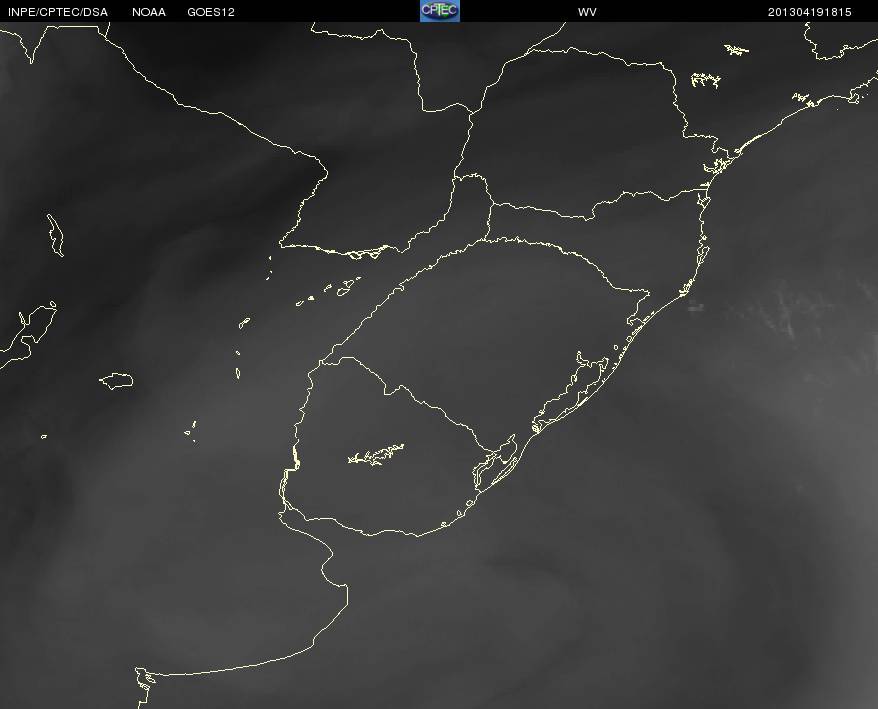The height and width of the screenshot is (709, 878).
Task: Click the CPTEC logo in the header
Action: coord(440,11)
